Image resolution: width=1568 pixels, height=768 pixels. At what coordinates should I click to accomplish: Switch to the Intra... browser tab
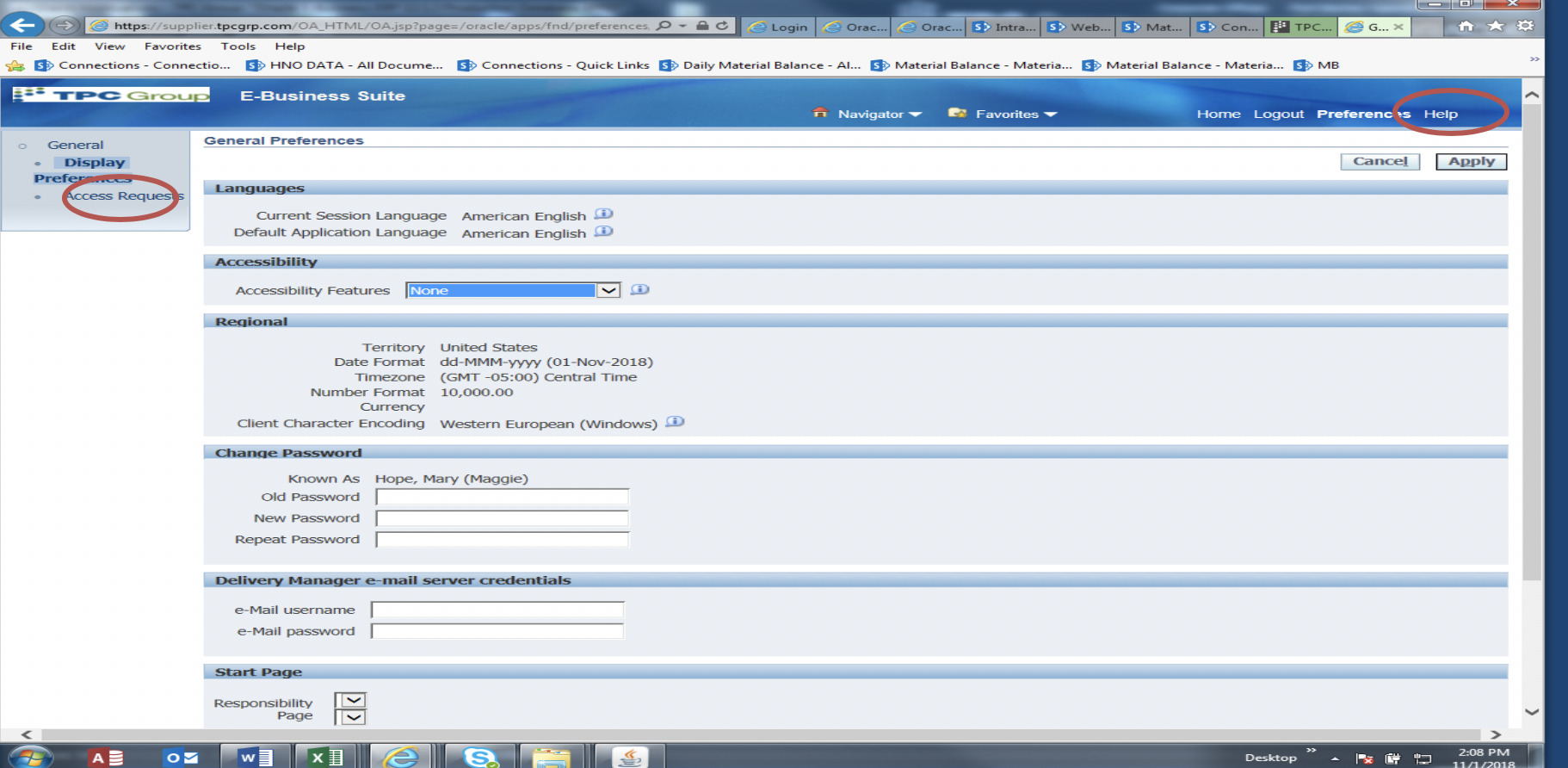point(1003,27)
